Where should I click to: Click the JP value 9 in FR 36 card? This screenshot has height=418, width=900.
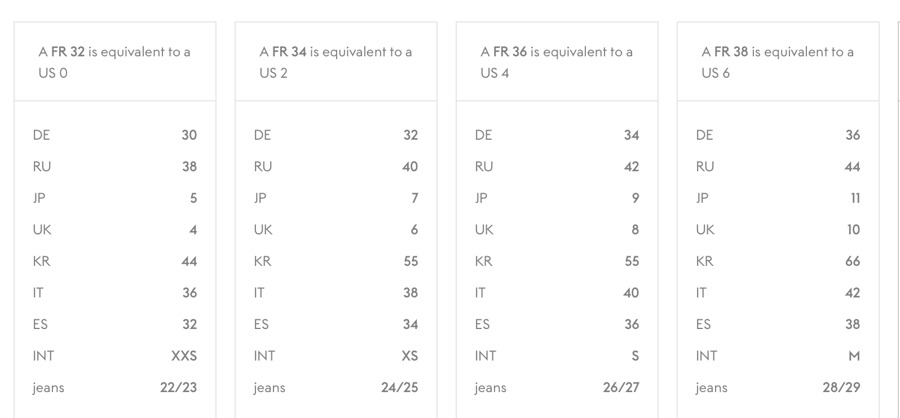click(635, 198)
